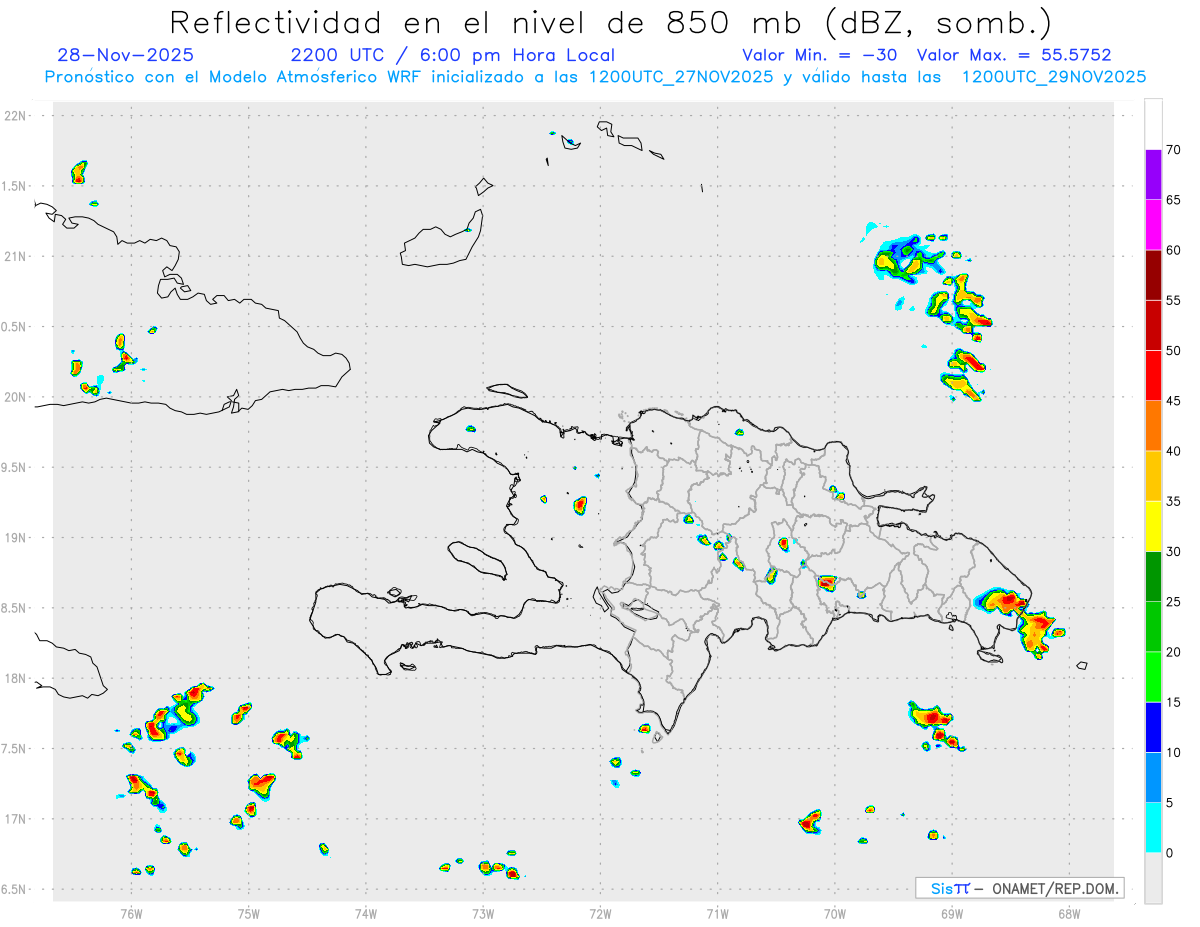Click the color bar label '0'
The height and width of the screenshot is (927, 1200).
click(1170, 853)
